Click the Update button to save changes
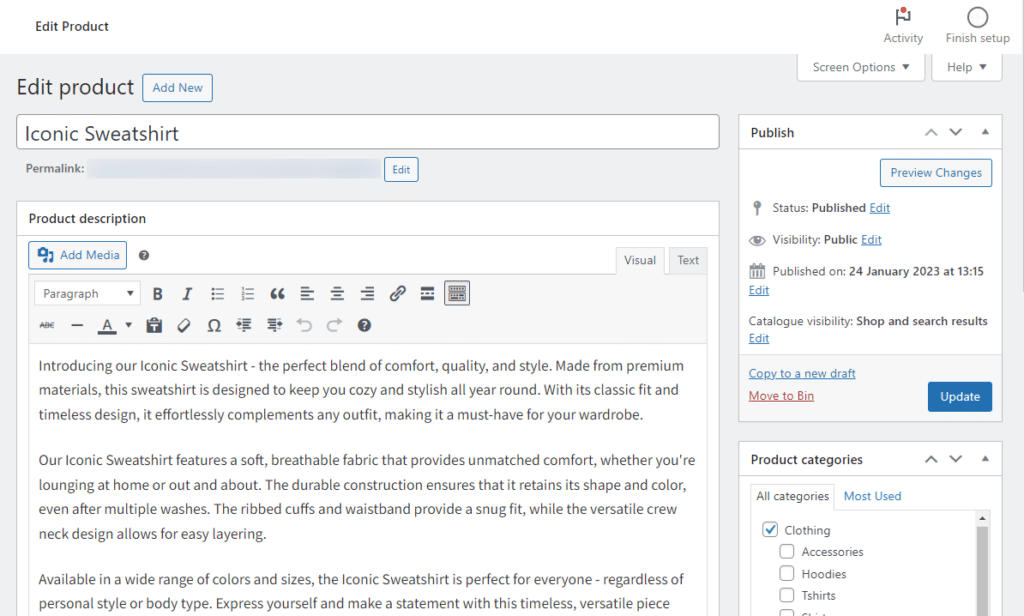This screenshot has height=616, width=1024. click(959, 396)
